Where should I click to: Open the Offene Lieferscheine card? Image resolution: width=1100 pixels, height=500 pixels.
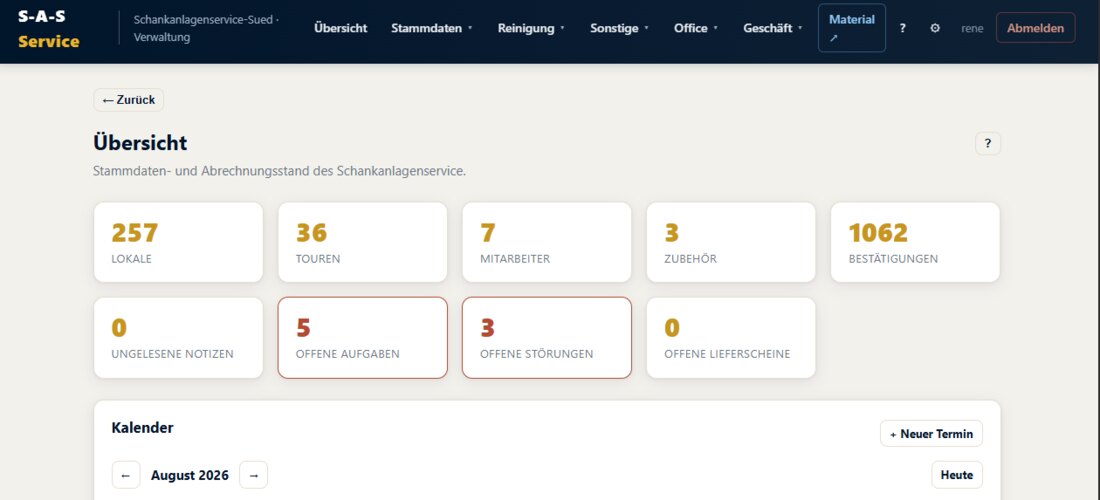(731, 338)
